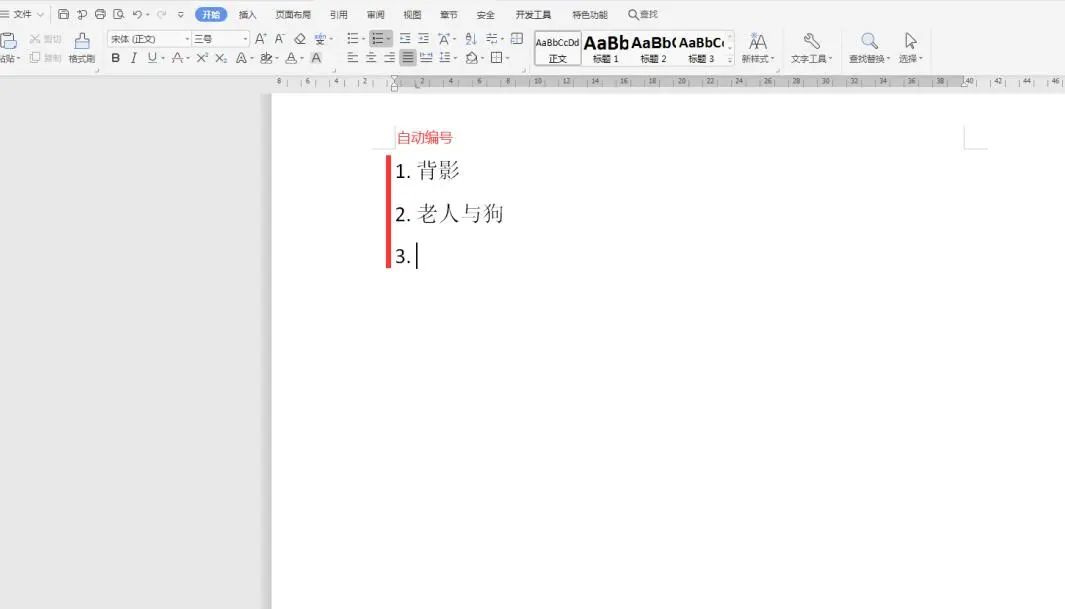This screenshot has height=609, width=1065.
Task: Select the 标题 1 style thumbnail
Action: coord(606,47)
